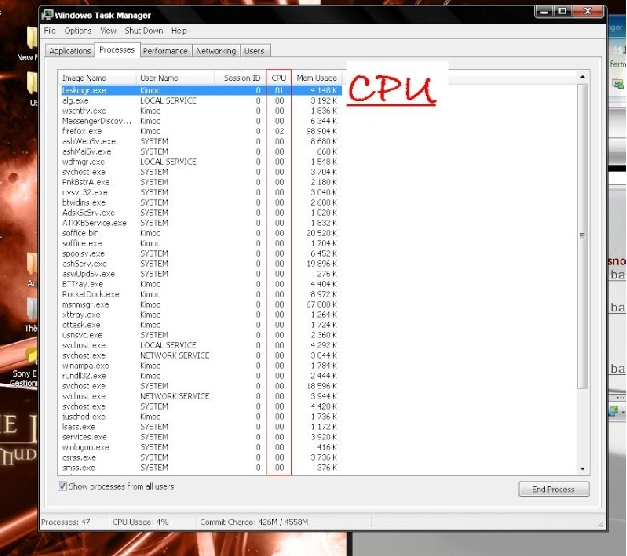Go to the Networking tab
Image resolution: width=627 pixels, height=556 pixels.
(216, 51)
